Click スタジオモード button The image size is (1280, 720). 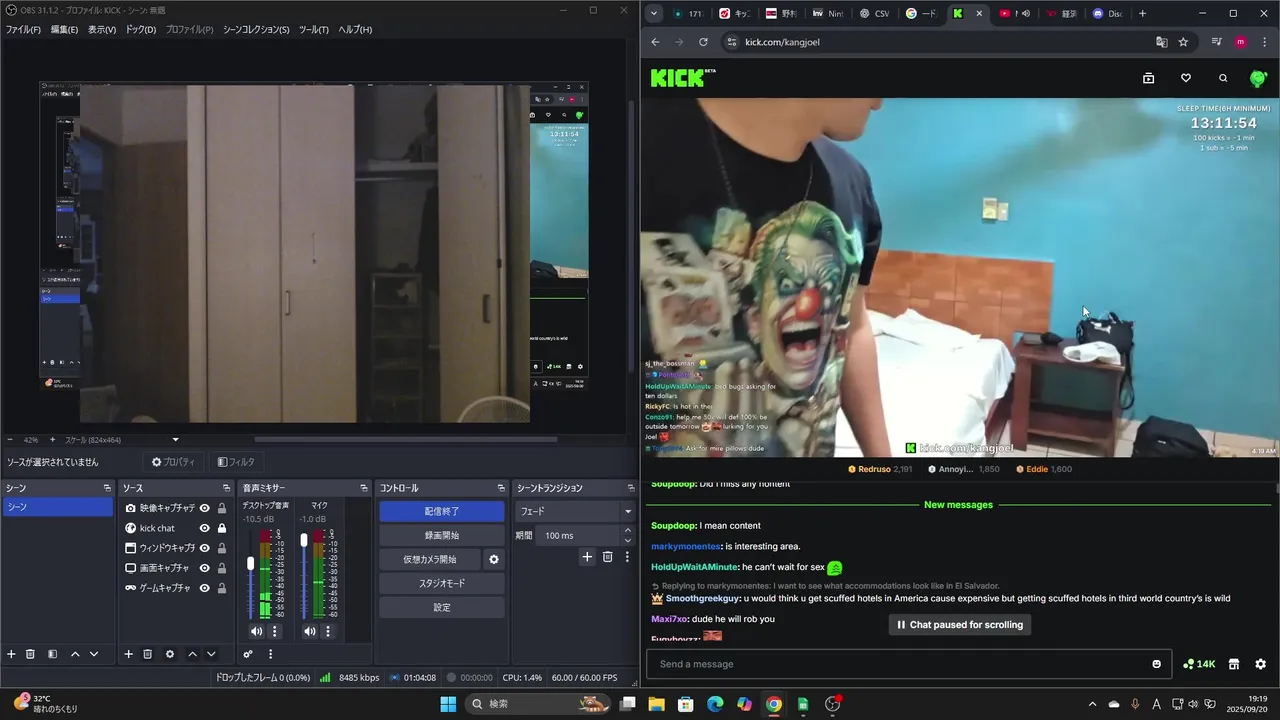tap(442, 583)
